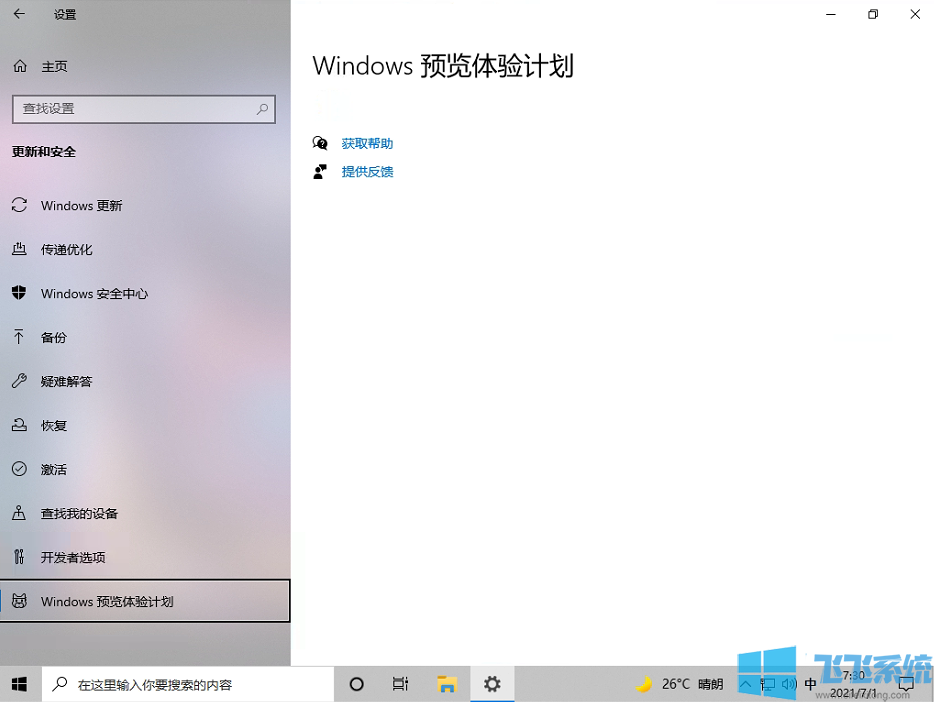The height and width of the screenshot is (702, 934).
Task: Launch File Explorer from taskbar
Action: pyautogui.click(x=447, y=684)
